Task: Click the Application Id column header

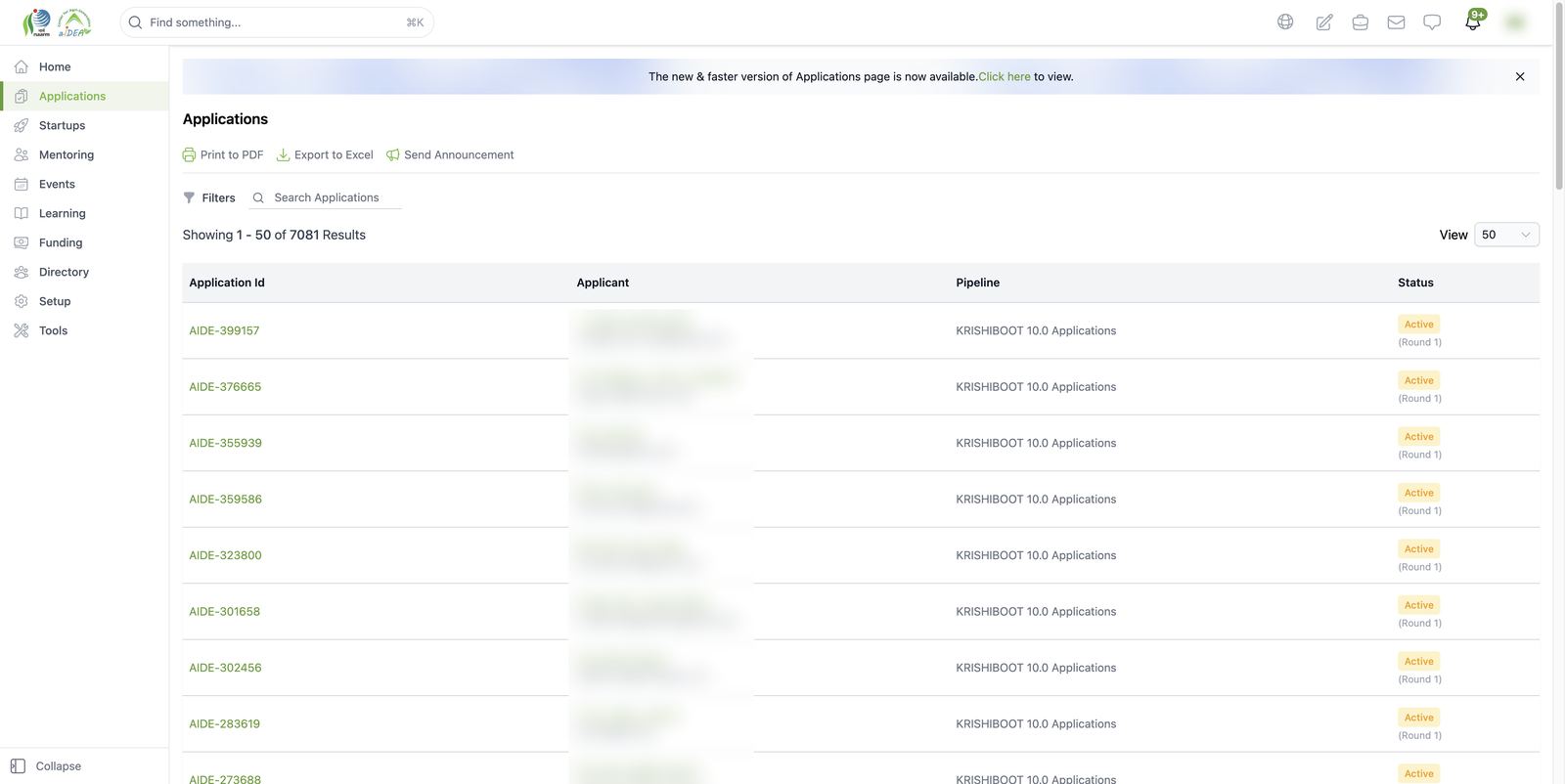Action: (227, 283)
